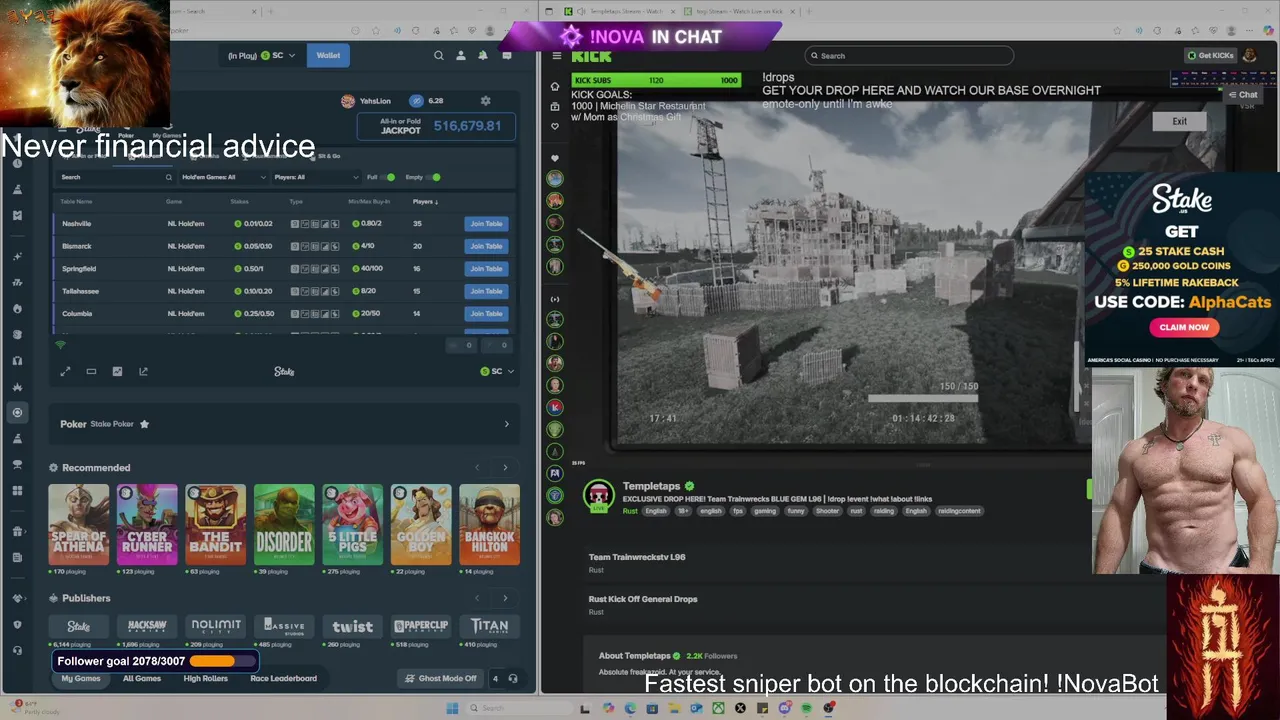Click the Kick sidebar home icon
1280x720 pixels.
tap(555, 86)
